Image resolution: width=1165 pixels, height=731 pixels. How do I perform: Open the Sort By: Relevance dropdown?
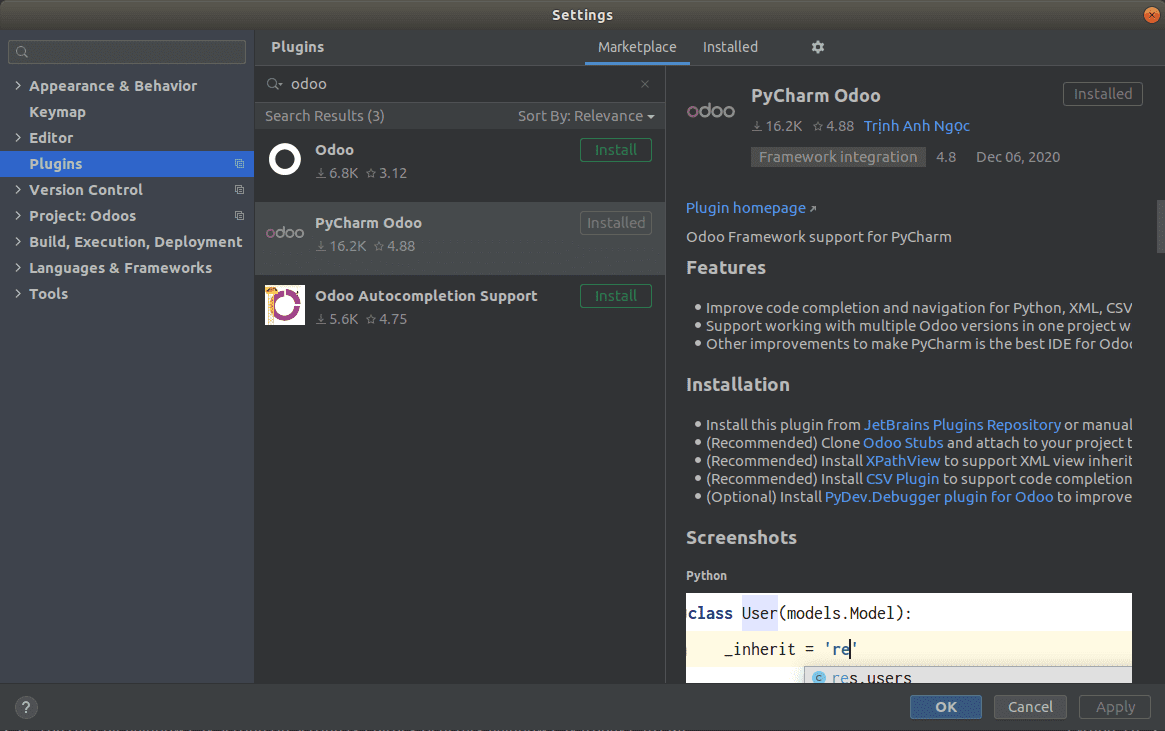click(x=586, y=116)
